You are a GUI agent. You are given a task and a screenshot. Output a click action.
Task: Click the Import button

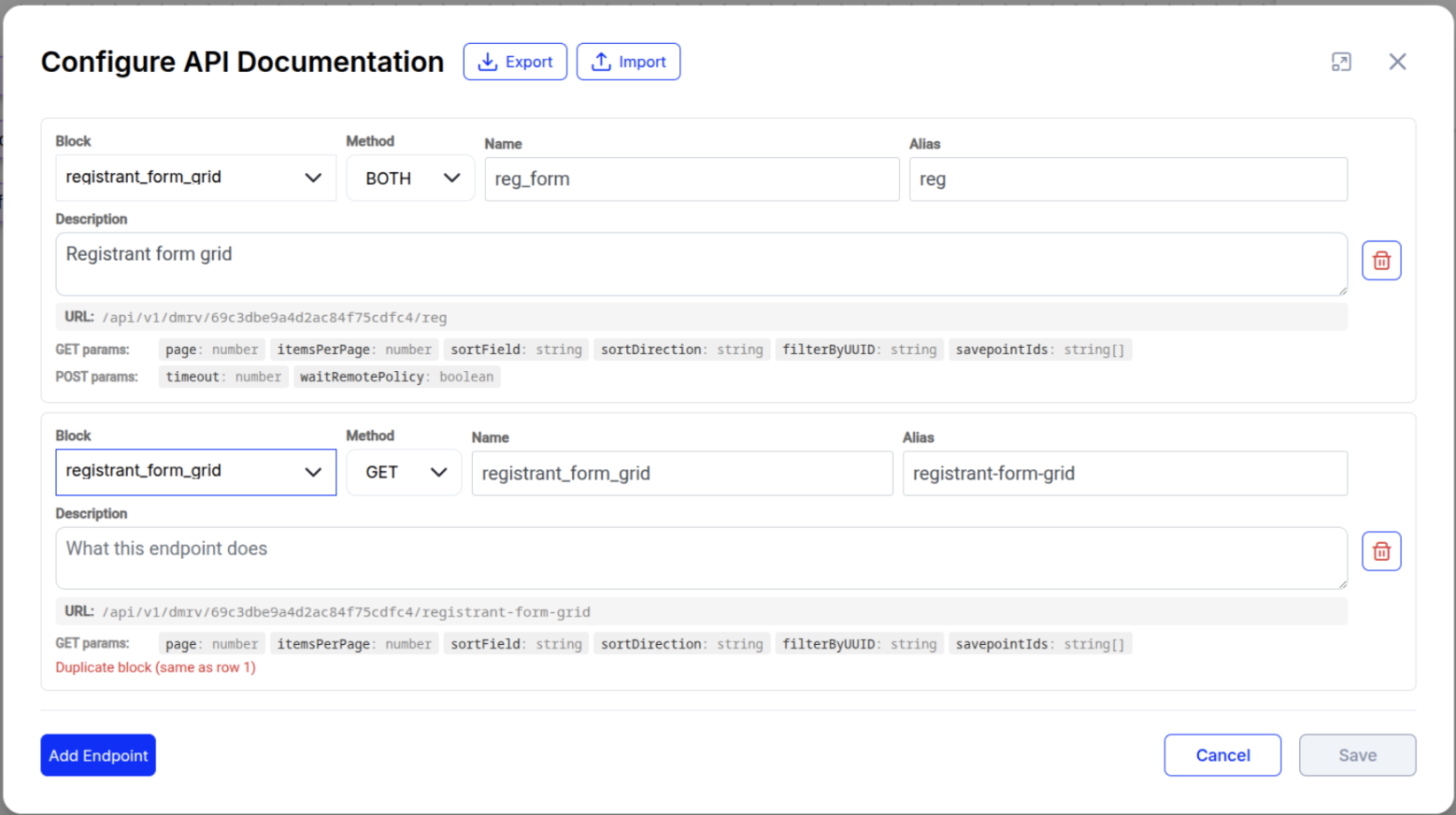click(628, 62)
